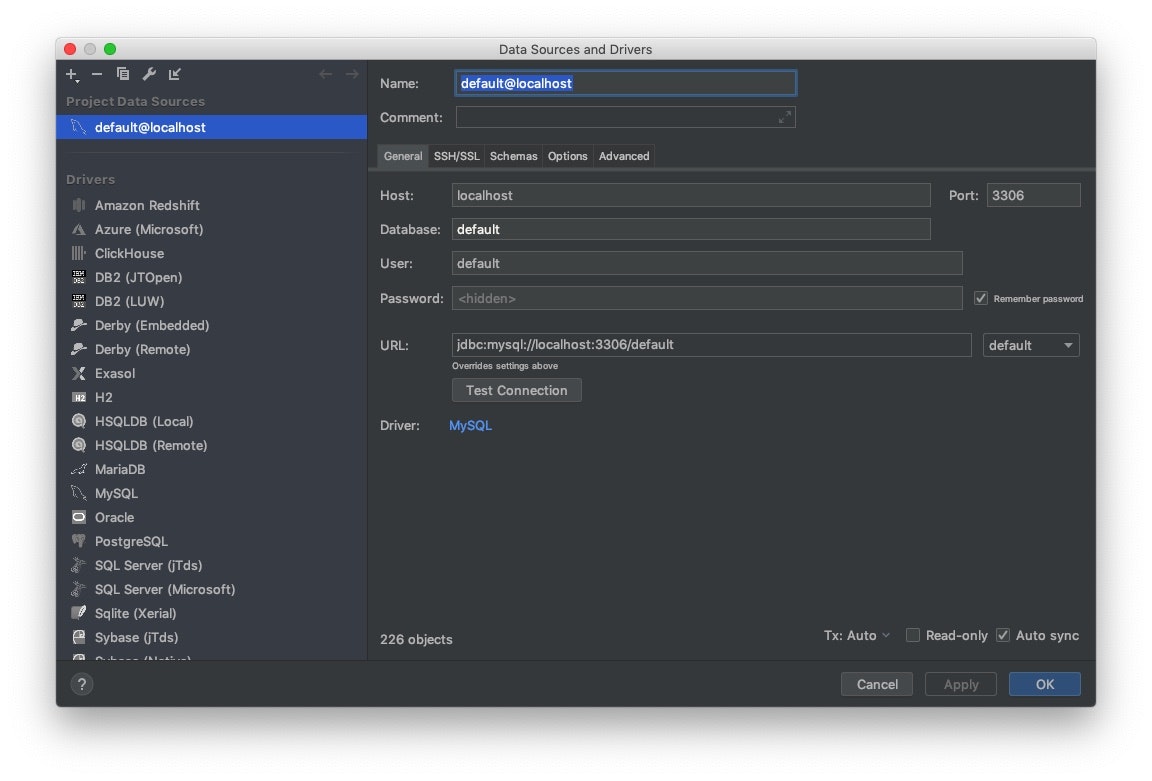Confirm with the OK button
Viewport: 1152px width, 781px height.
click(1045, 684)
